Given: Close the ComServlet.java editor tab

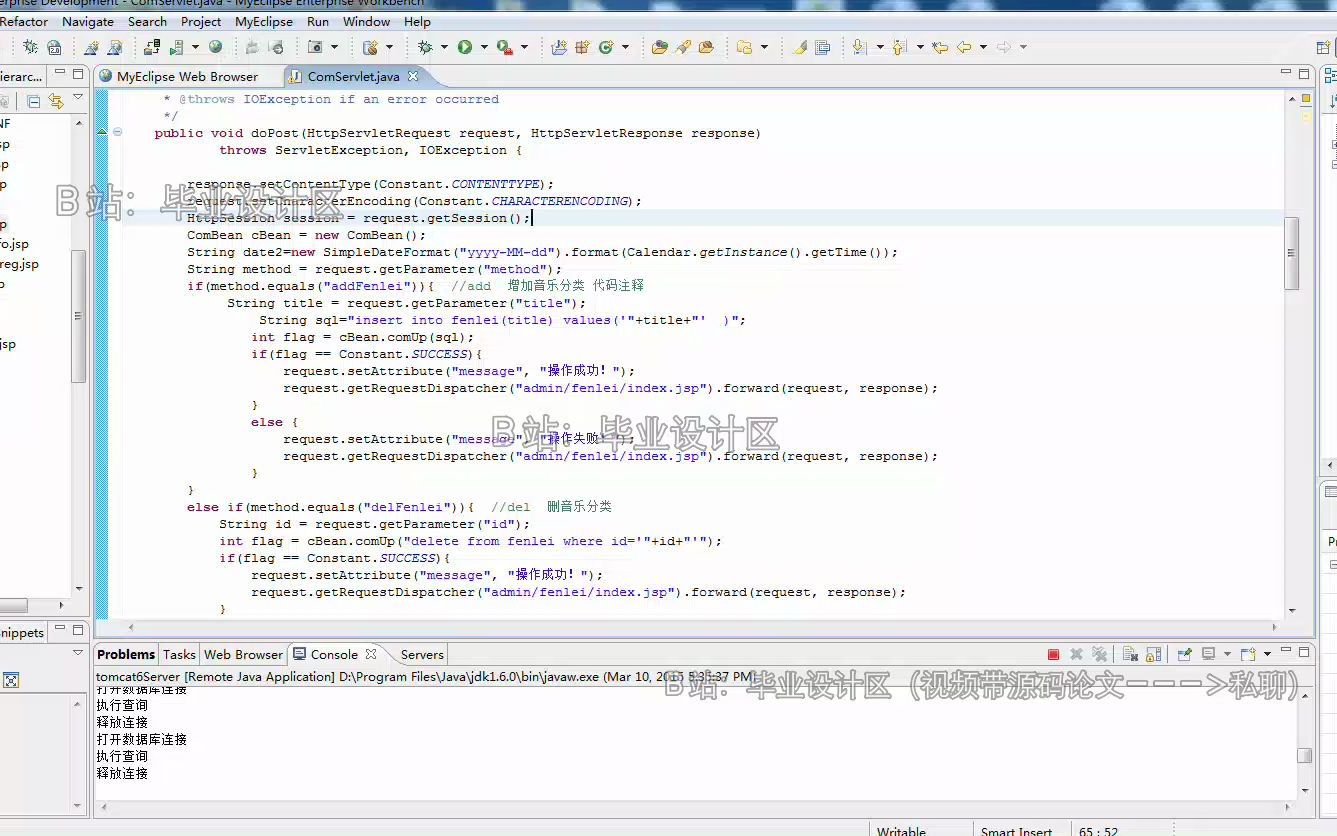Looking at the screenshot, I should 413,76.
